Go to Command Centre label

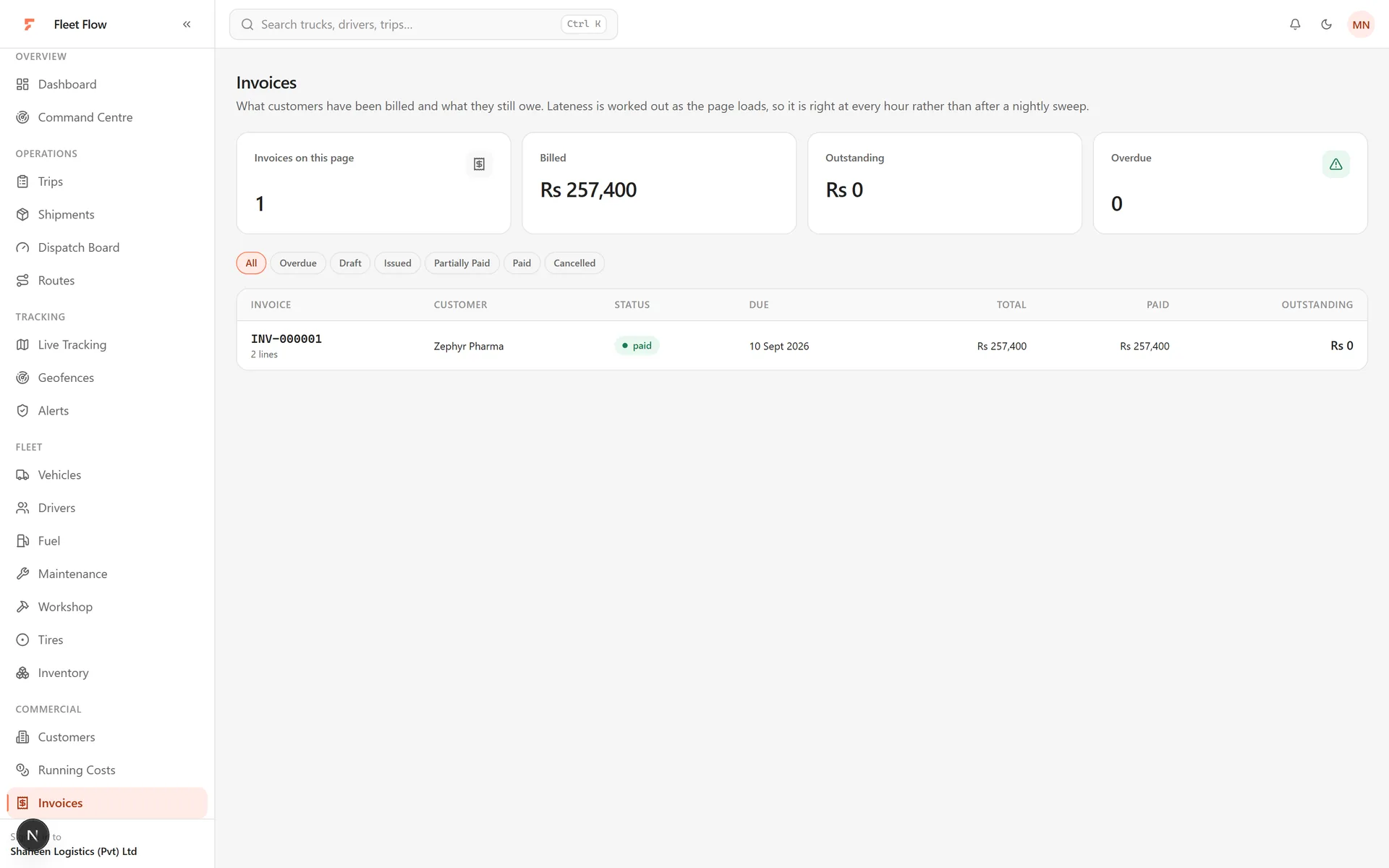(85, 117)
